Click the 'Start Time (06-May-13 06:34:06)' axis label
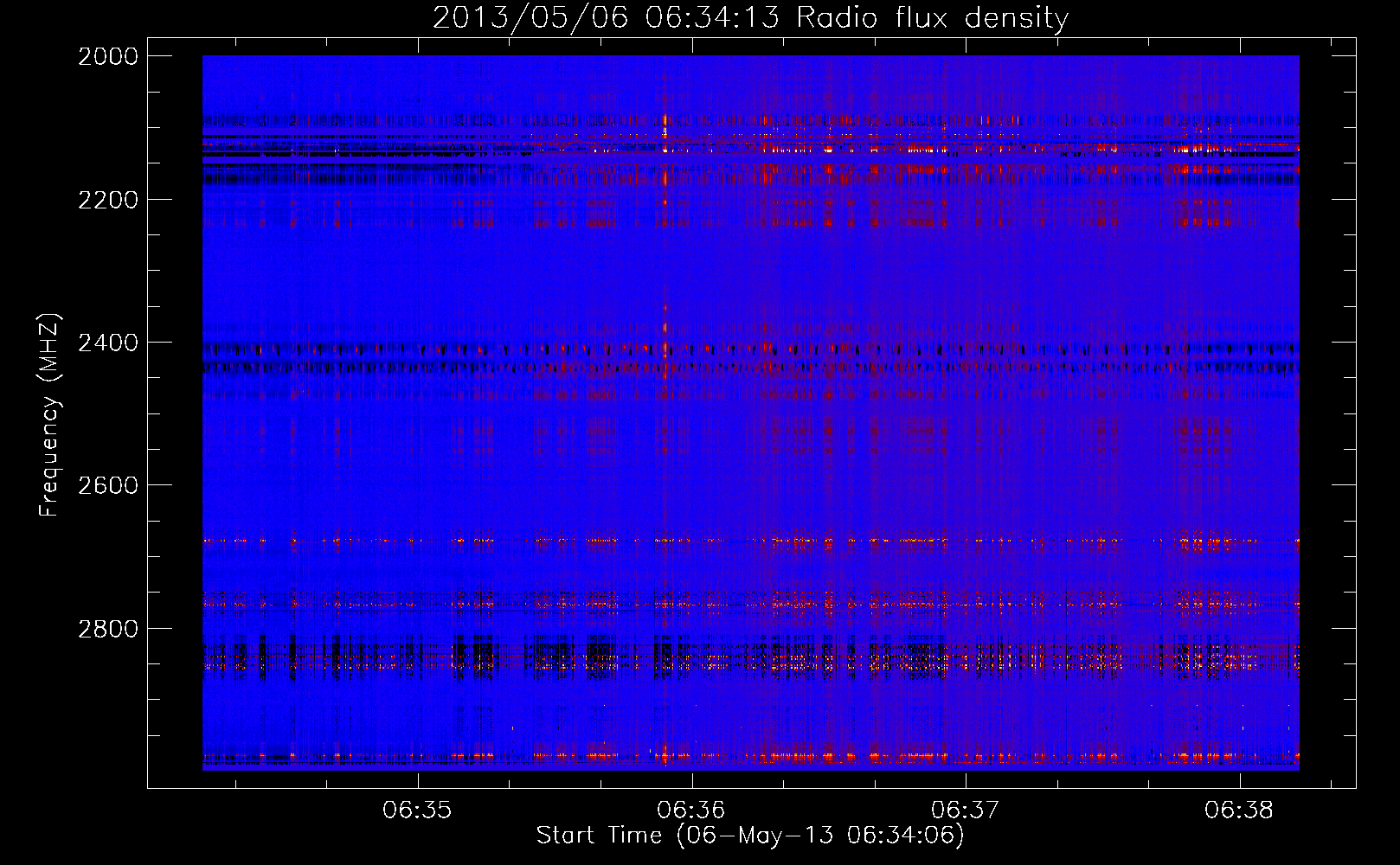This screenshot has width=1400, height=865. coord(750,836)
